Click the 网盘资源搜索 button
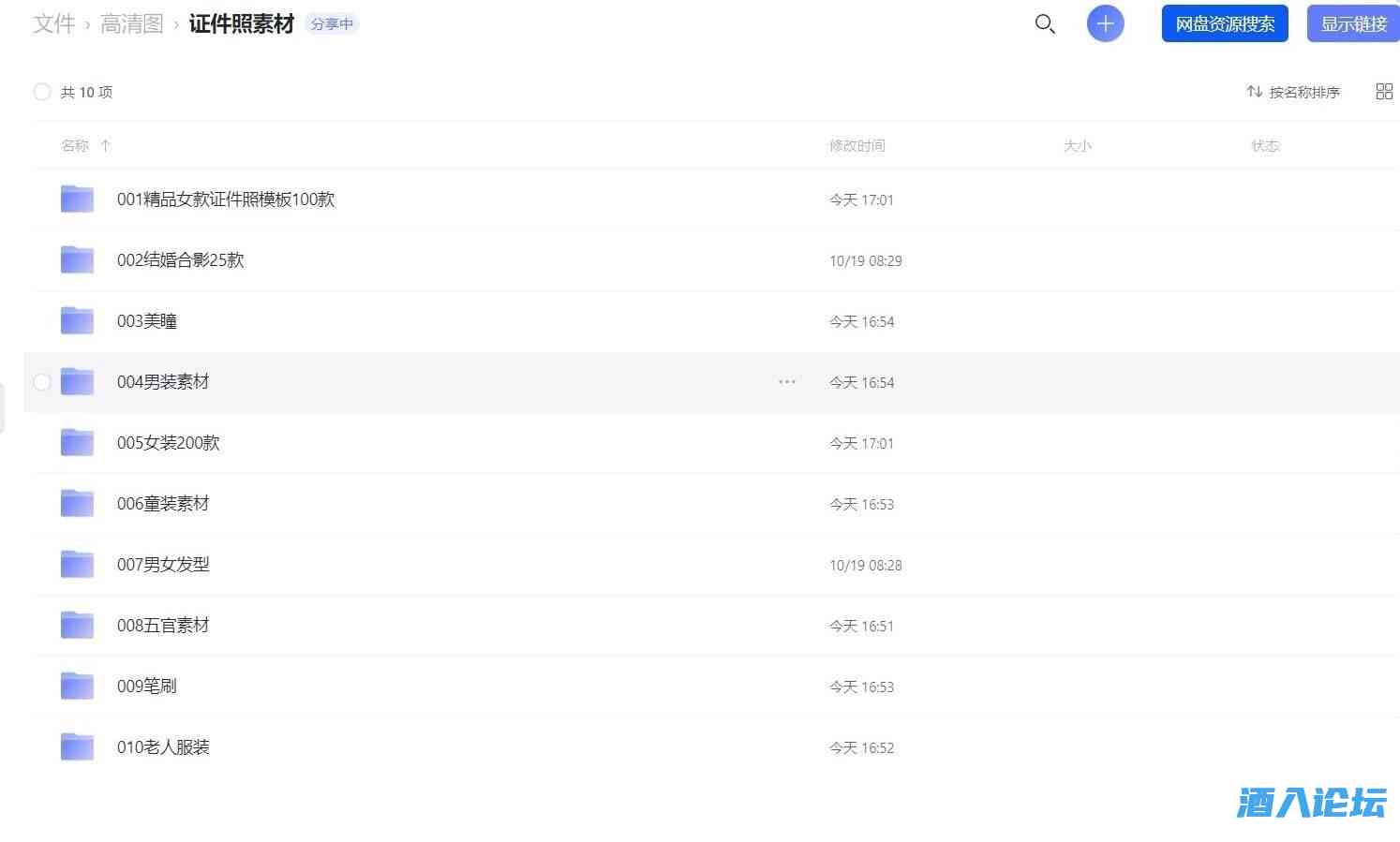The image size is (1400, 842). (1225, 24)
